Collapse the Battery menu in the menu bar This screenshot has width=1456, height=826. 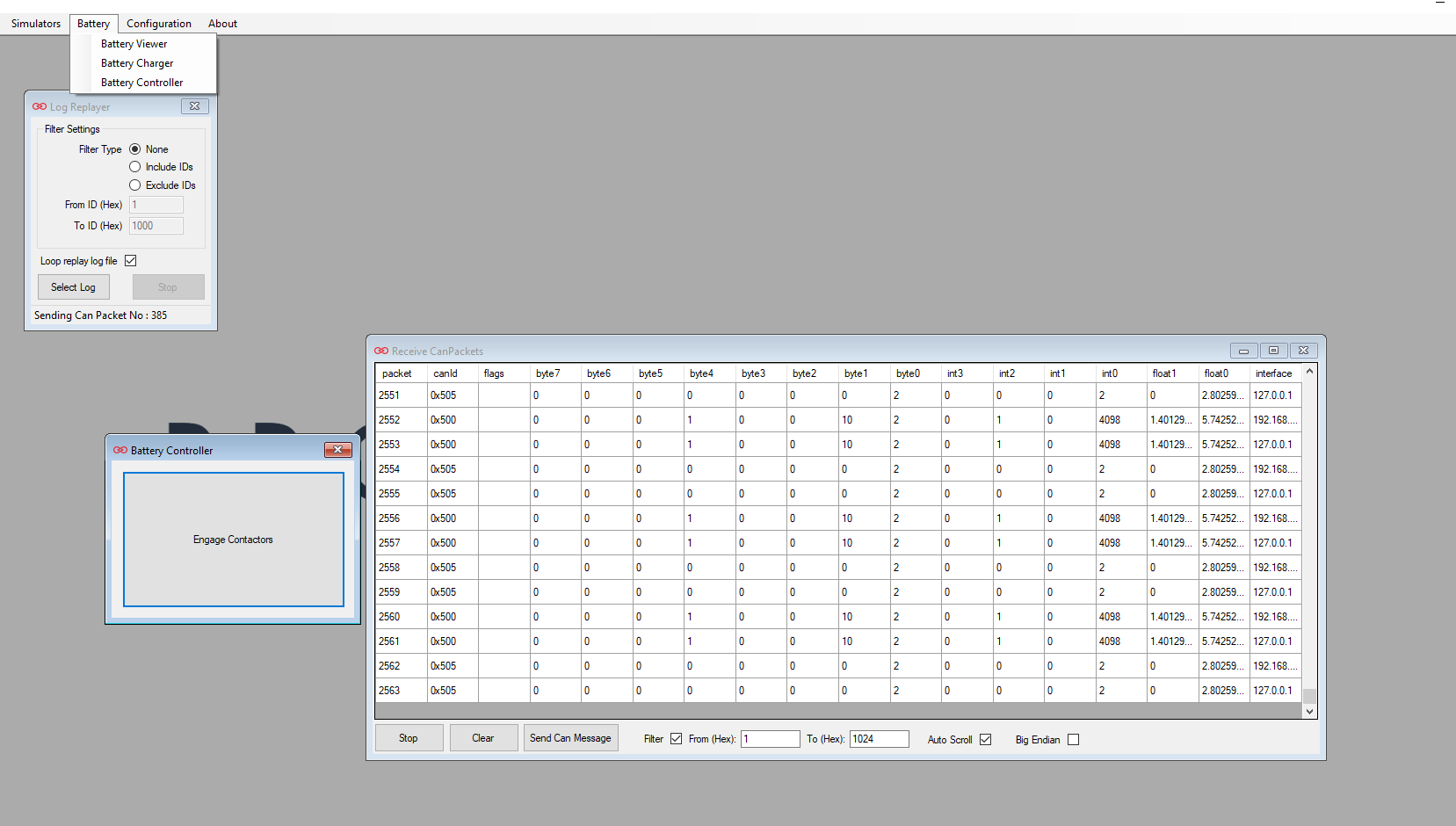[93, 24]
